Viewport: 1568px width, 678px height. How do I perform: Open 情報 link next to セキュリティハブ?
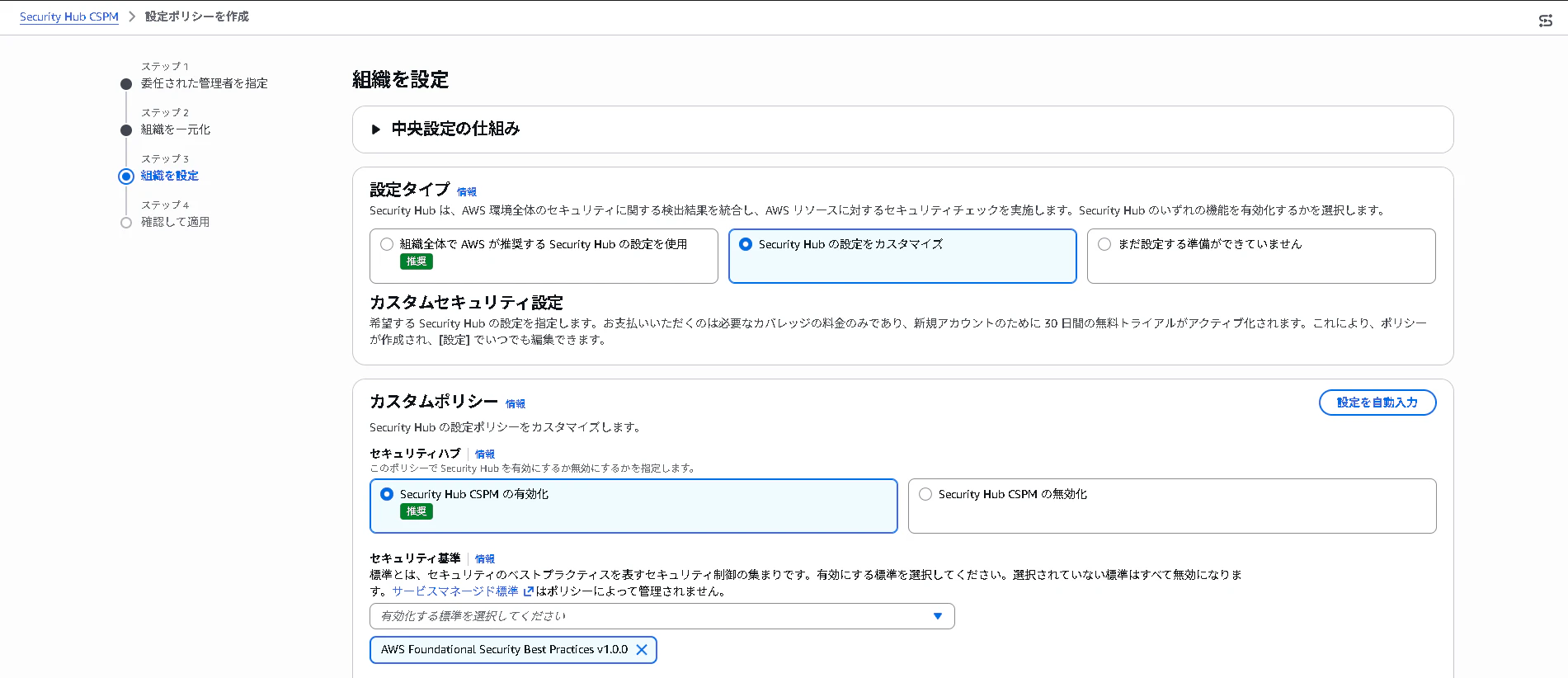[485, 454]
